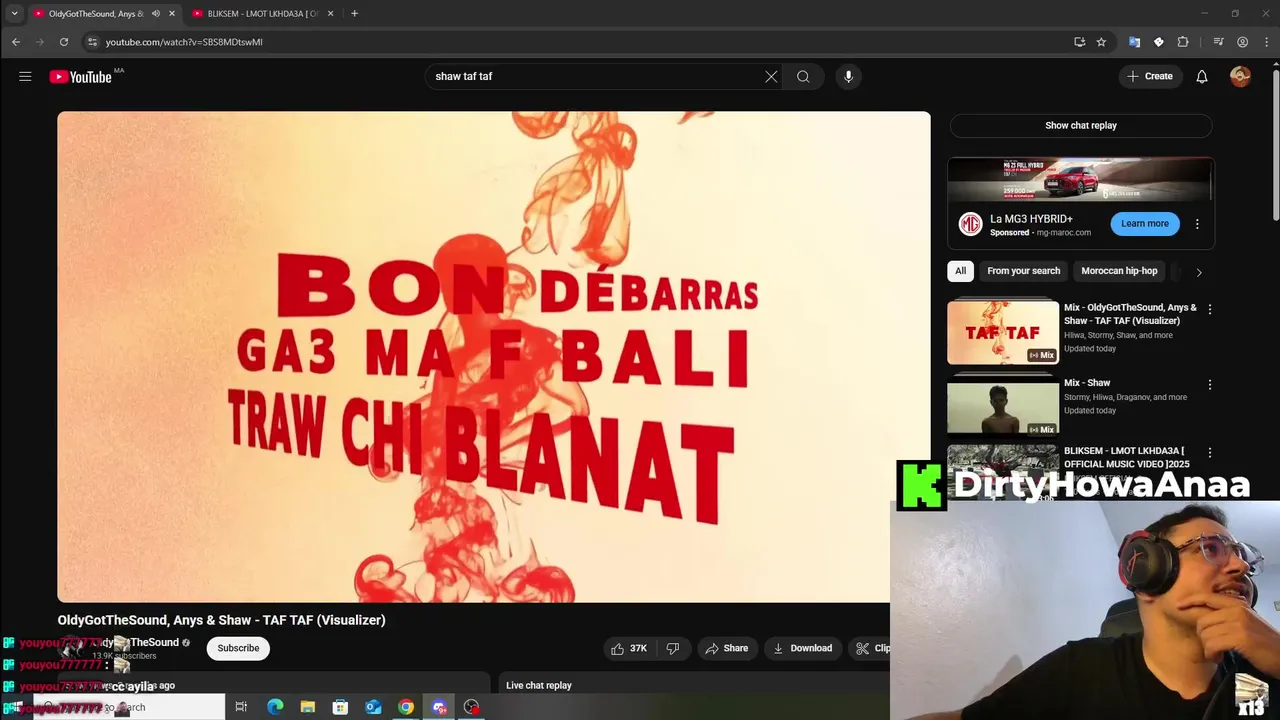Open Clip button with scissors

tap(872, 648)
